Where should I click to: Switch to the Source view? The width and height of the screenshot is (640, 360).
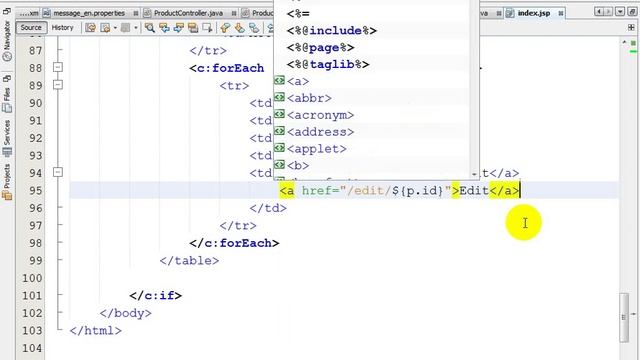point(31,28)
